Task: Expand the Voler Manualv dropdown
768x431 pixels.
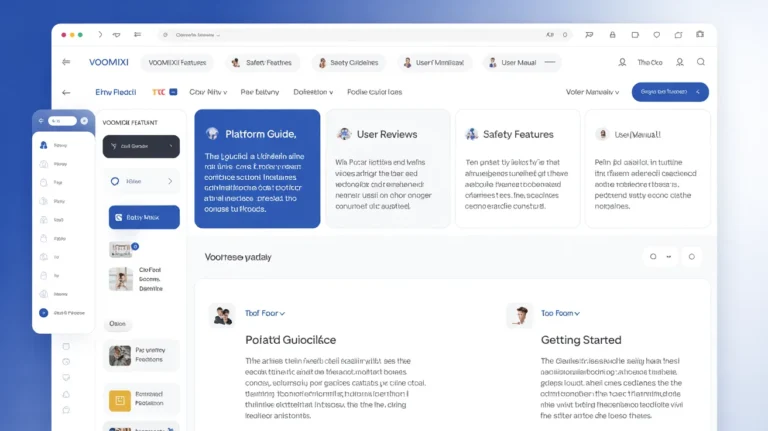Action: [x=592, y=92]
